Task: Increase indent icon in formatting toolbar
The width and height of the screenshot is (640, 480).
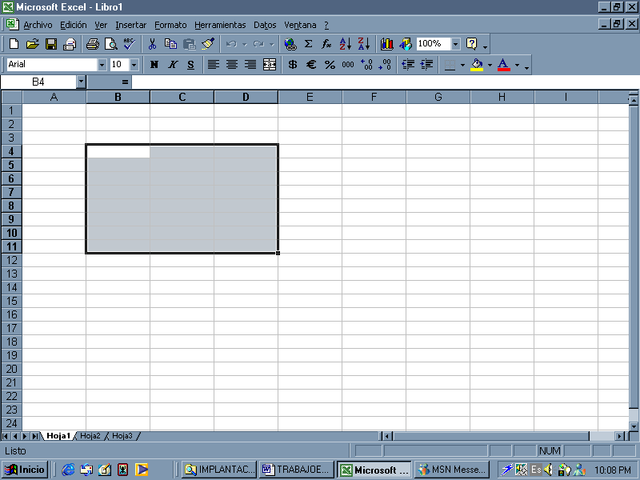Action: pyautogui.click(x=426, y=64)
